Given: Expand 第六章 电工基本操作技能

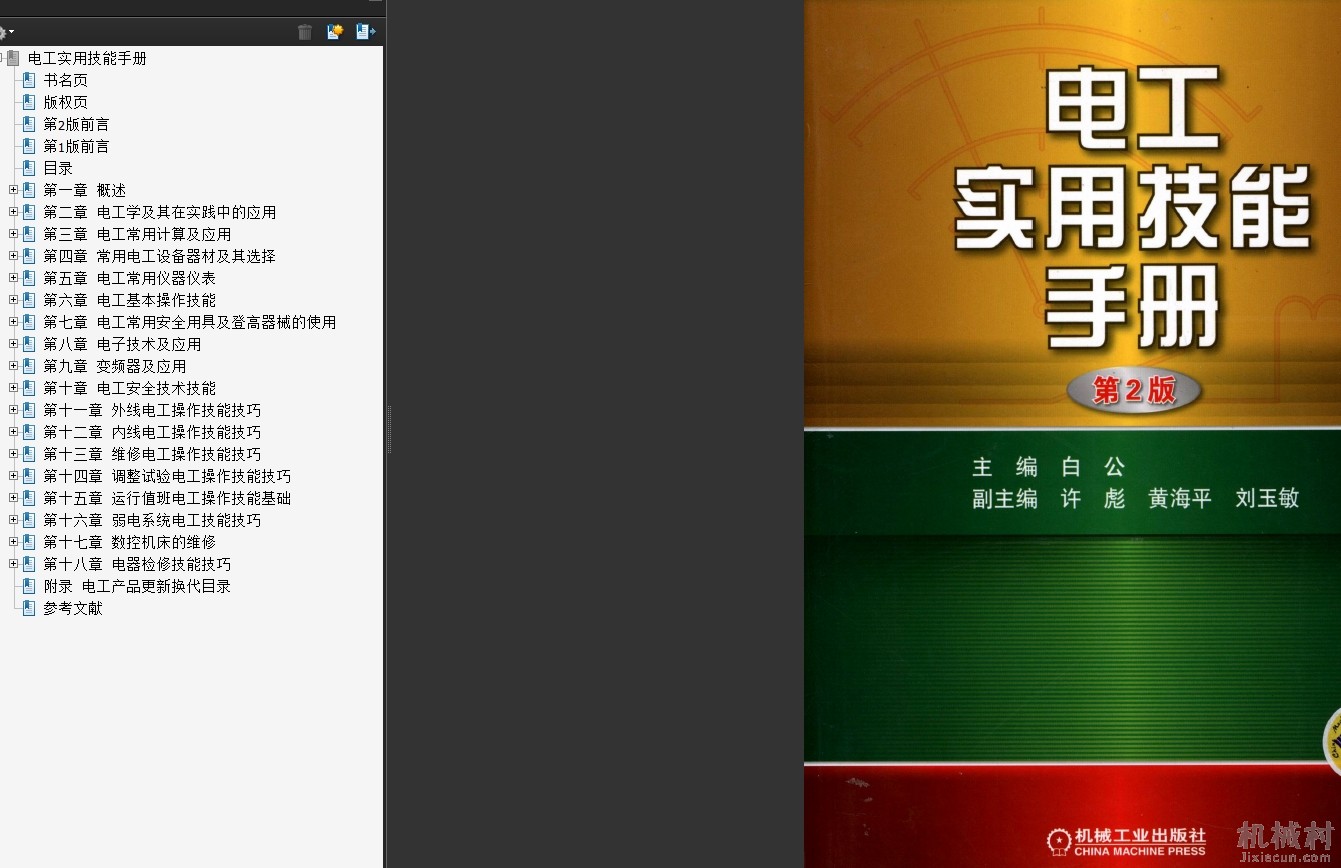Looking at the screenshot, I should (13, 300).
